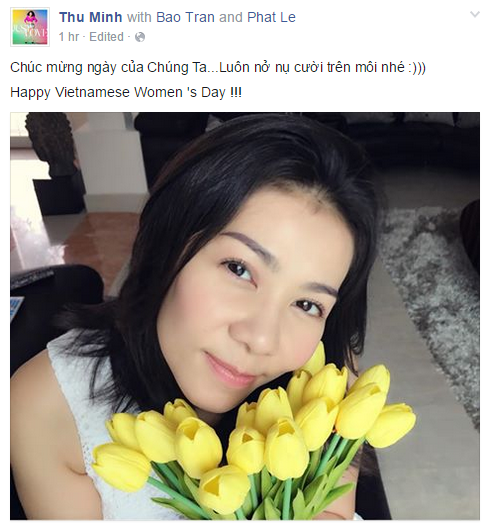Screen dimensions: 485x526
Task: Click the "Happy Vietnamese Women's Day" text
Action: (126, 92)
